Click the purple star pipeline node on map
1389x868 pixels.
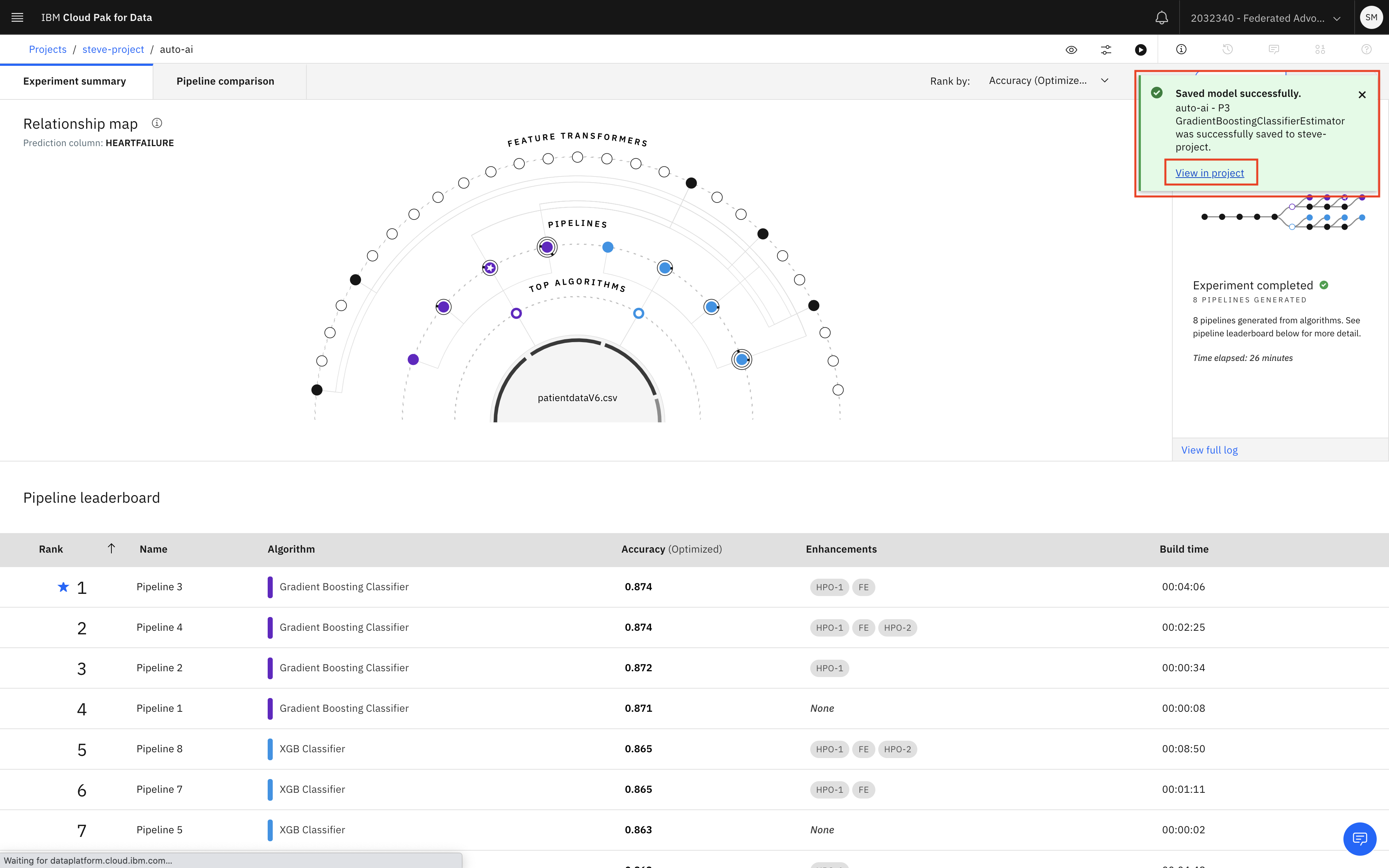pyautogui.click(x=490, y=268)
